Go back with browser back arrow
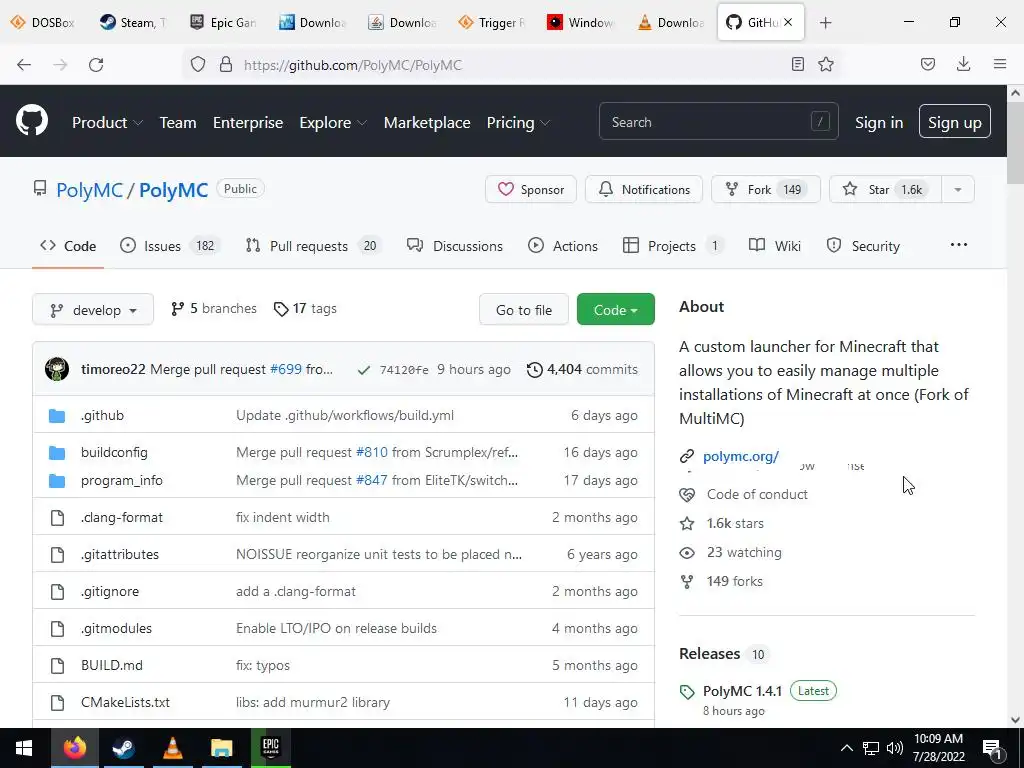1024x768 pixels. (x=24, y=65)
